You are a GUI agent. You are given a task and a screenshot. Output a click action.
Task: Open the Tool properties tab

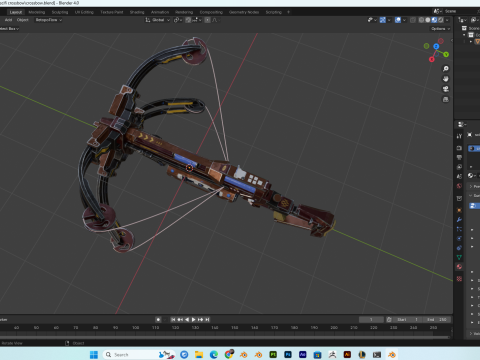point(459,136)
